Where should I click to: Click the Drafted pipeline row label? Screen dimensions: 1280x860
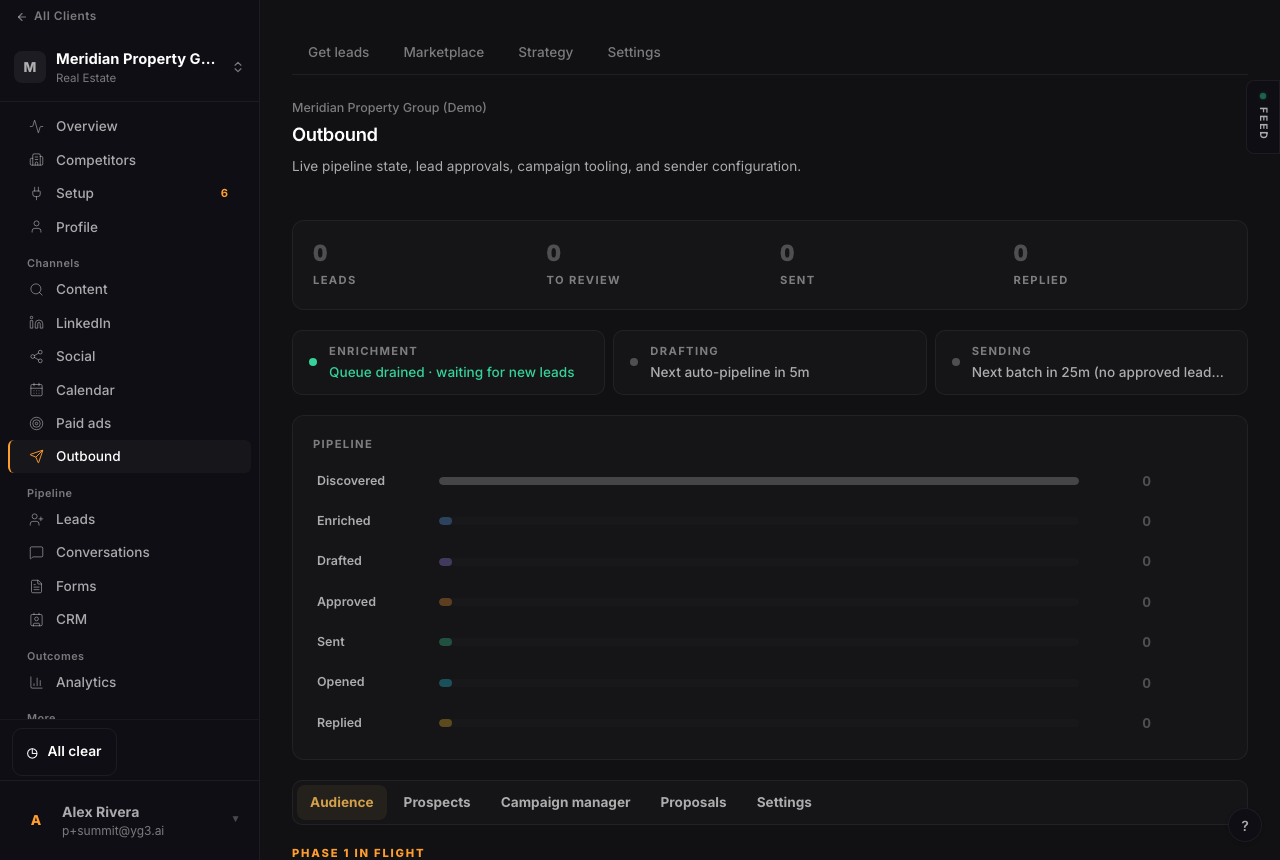(339, 561)
